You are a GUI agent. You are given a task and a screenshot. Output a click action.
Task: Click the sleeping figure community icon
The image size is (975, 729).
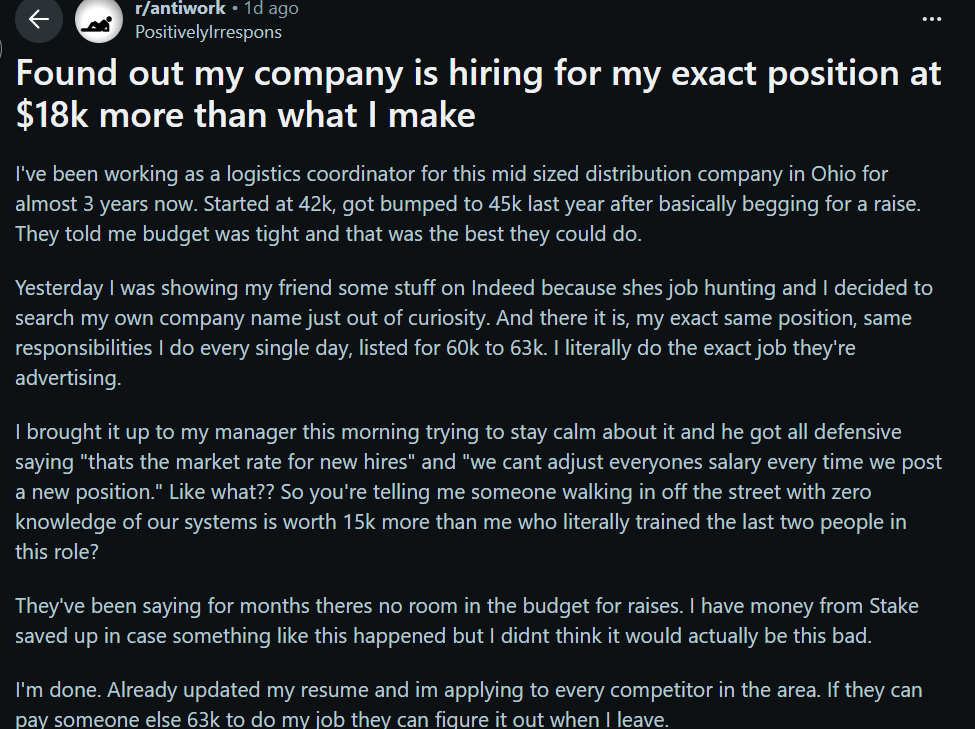(98, 19)
